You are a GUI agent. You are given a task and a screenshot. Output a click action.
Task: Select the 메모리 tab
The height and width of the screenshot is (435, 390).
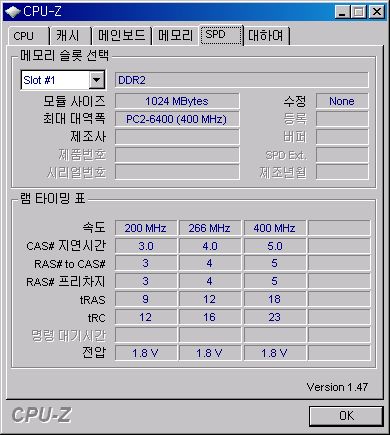pyautogui.click(x=175, y=36)
